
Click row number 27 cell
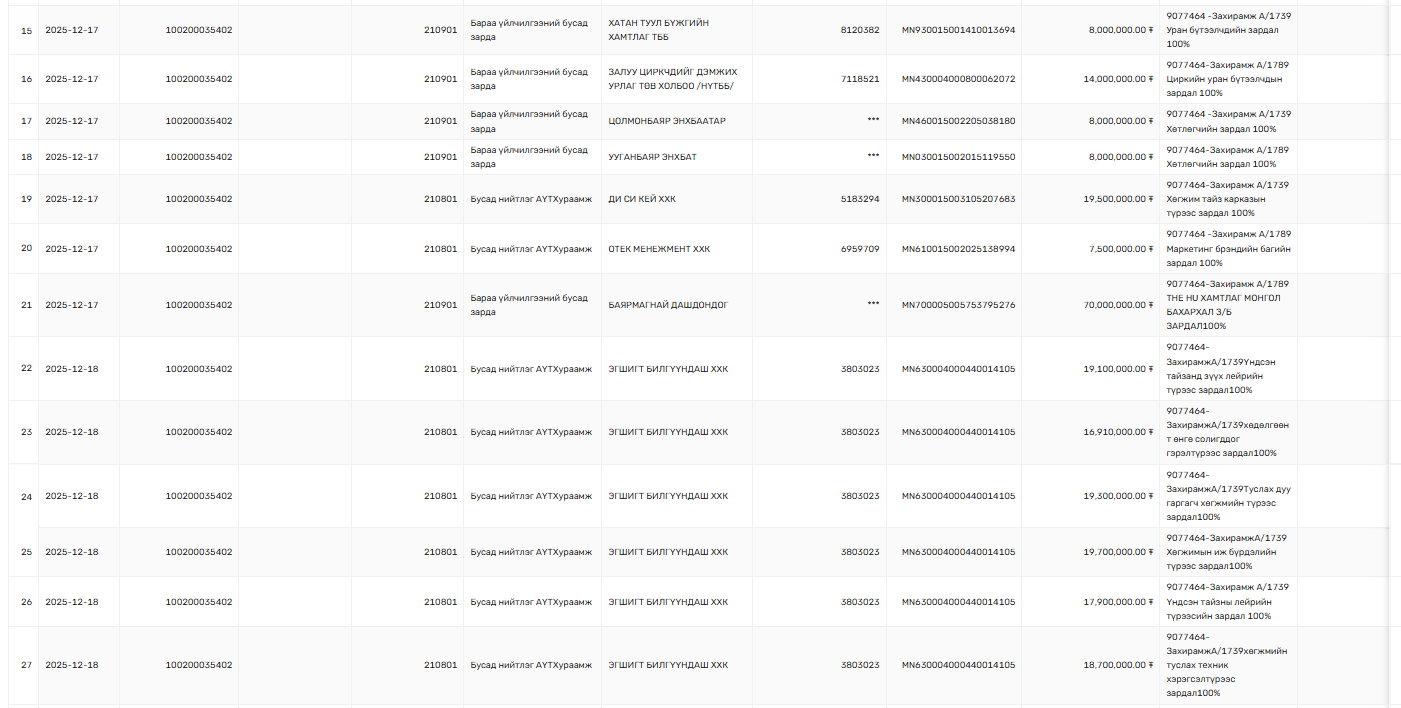coord(27,665)
